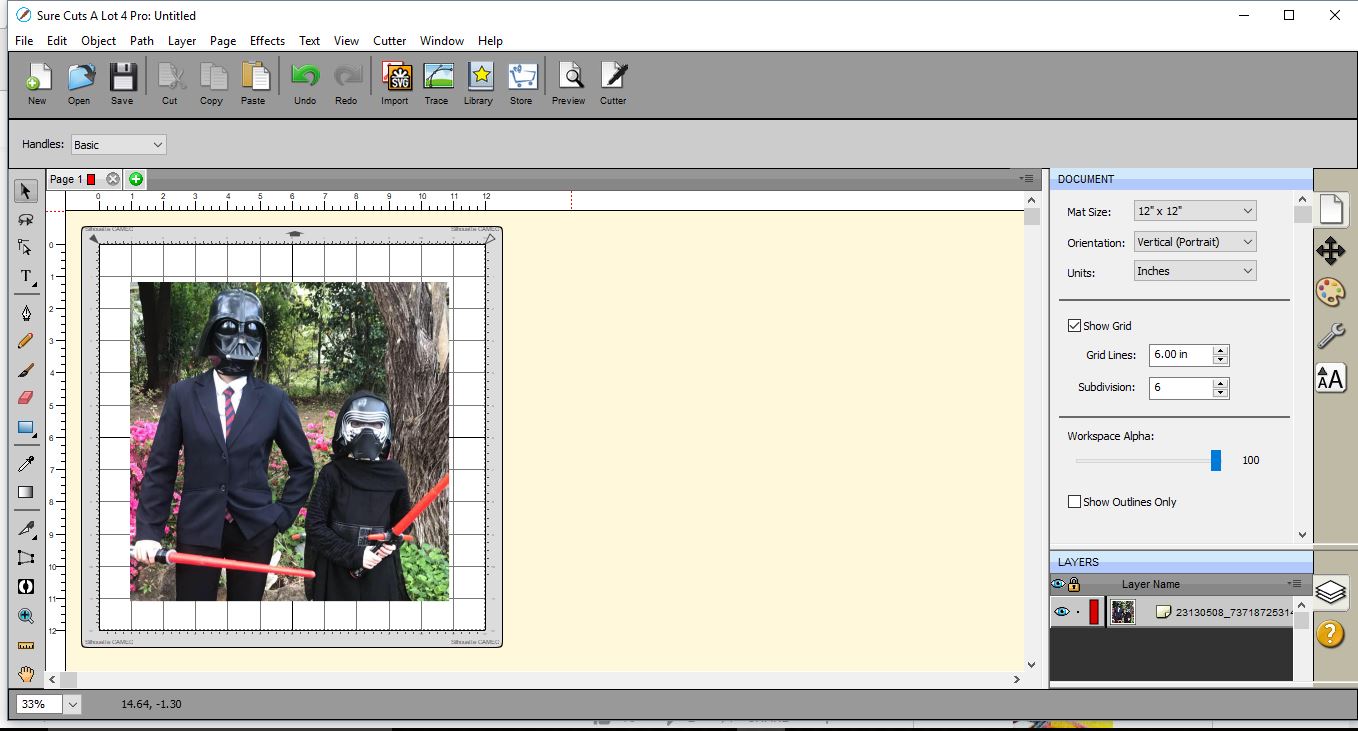Select the Zoom magnifier tool
Screen dimensions: 1358x731
(x=27, y=616)
